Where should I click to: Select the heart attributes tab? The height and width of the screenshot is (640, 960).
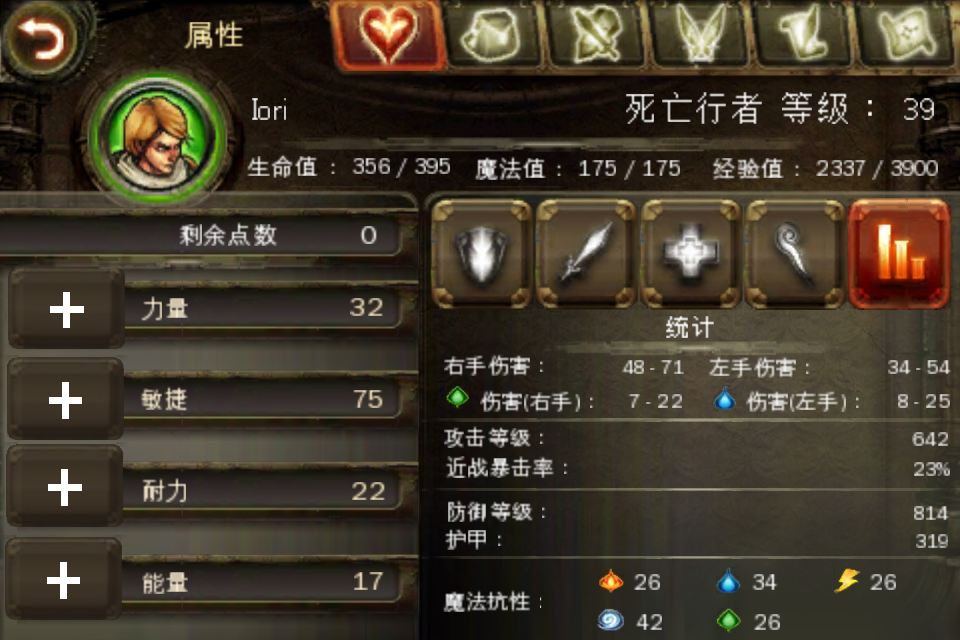pyautogui.click(x=389, y=33)
